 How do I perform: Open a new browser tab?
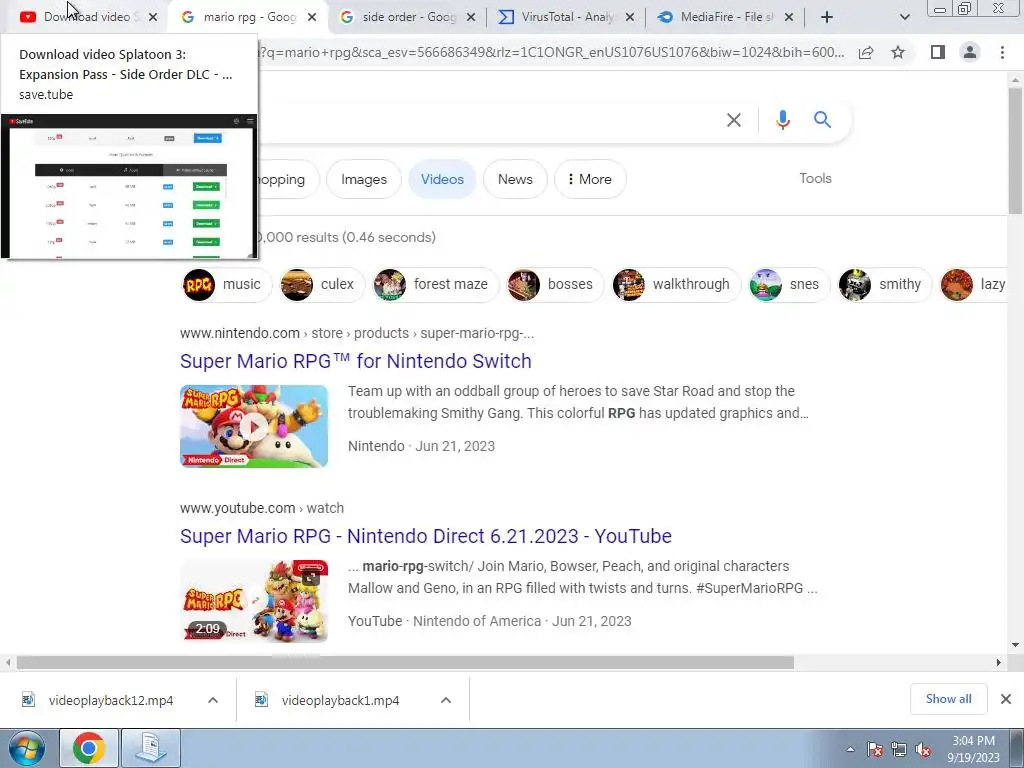pos(827,17)
